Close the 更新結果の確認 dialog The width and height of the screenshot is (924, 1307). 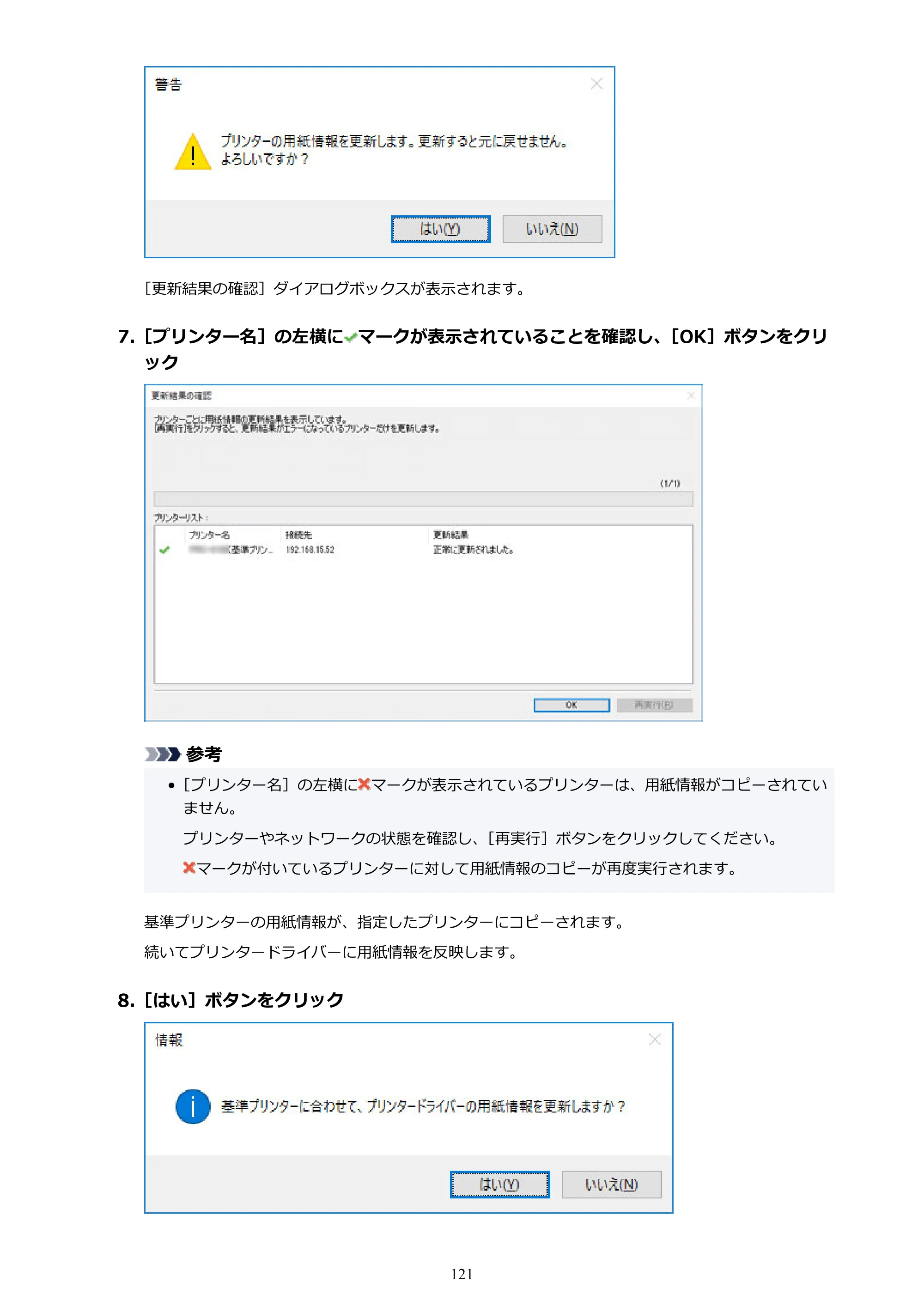click(x=691, y=395)
